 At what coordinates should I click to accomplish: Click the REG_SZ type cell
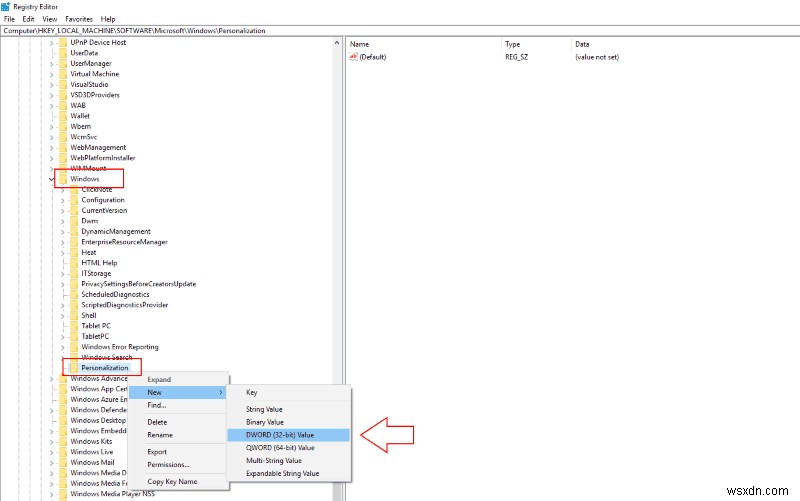(x=516, y=57)
